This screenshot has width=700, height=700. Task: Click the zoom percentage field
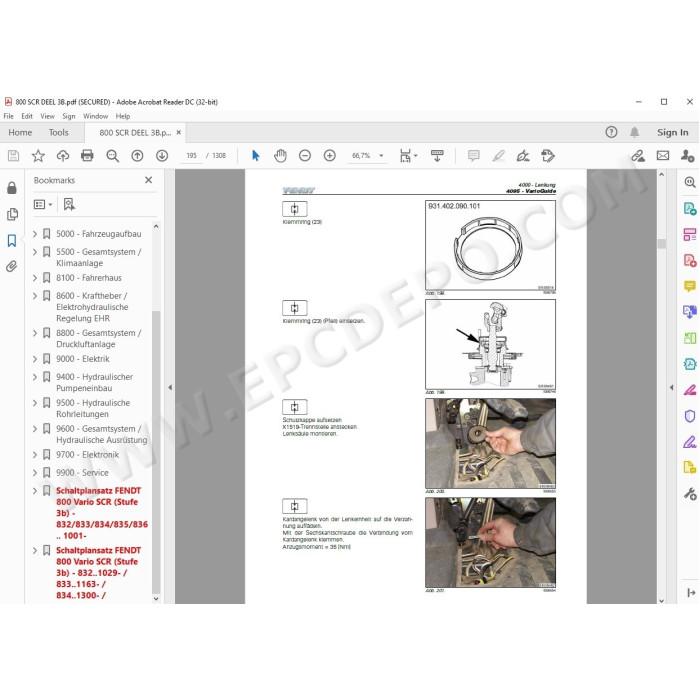pyautogui.click(x=361, y=156)
